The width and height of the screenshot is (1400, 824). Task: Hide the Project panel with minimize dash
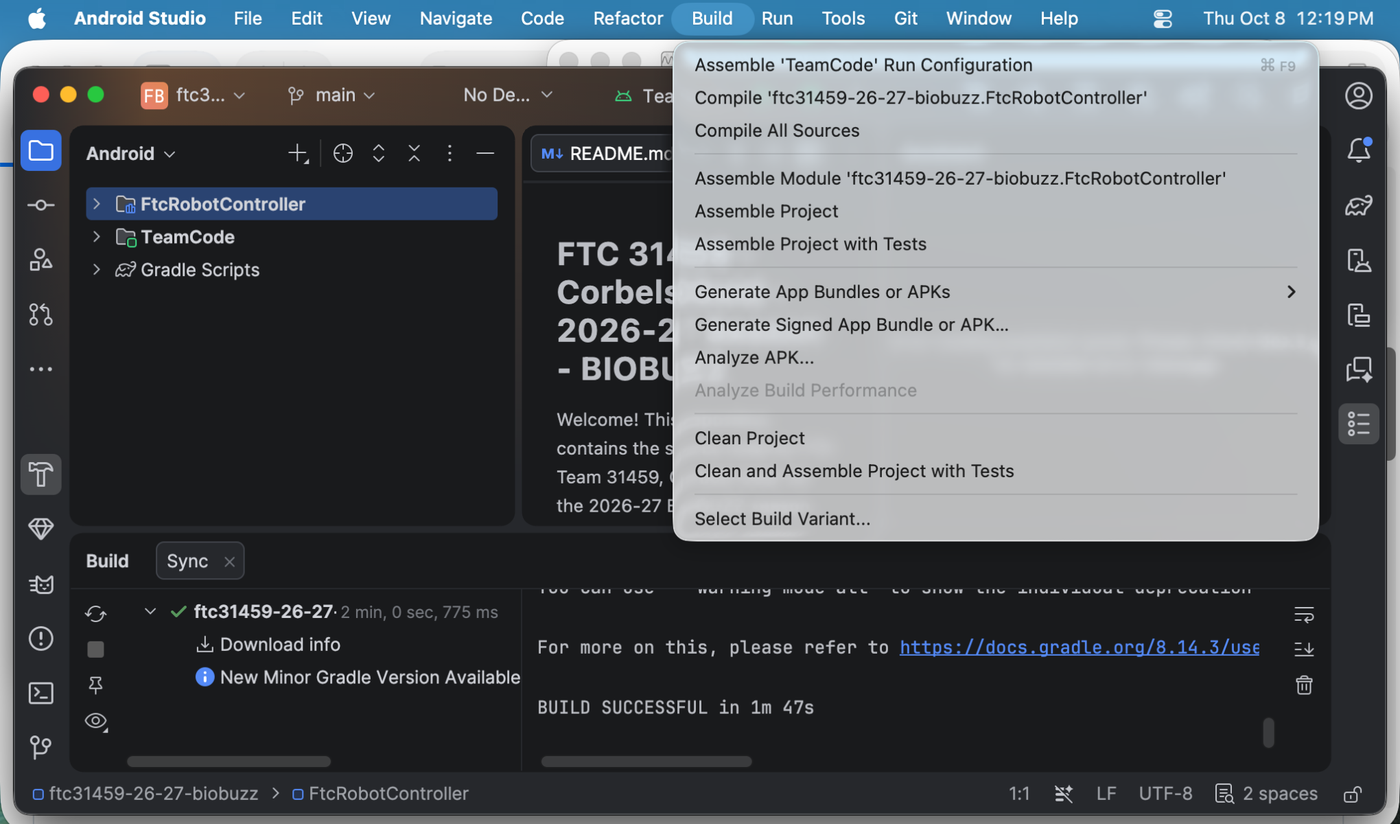(485, 153)
